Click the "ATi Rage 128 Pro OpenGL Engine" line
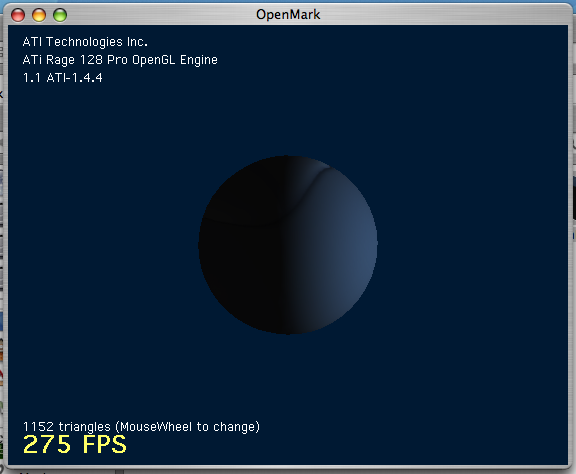 click(120, 60)
